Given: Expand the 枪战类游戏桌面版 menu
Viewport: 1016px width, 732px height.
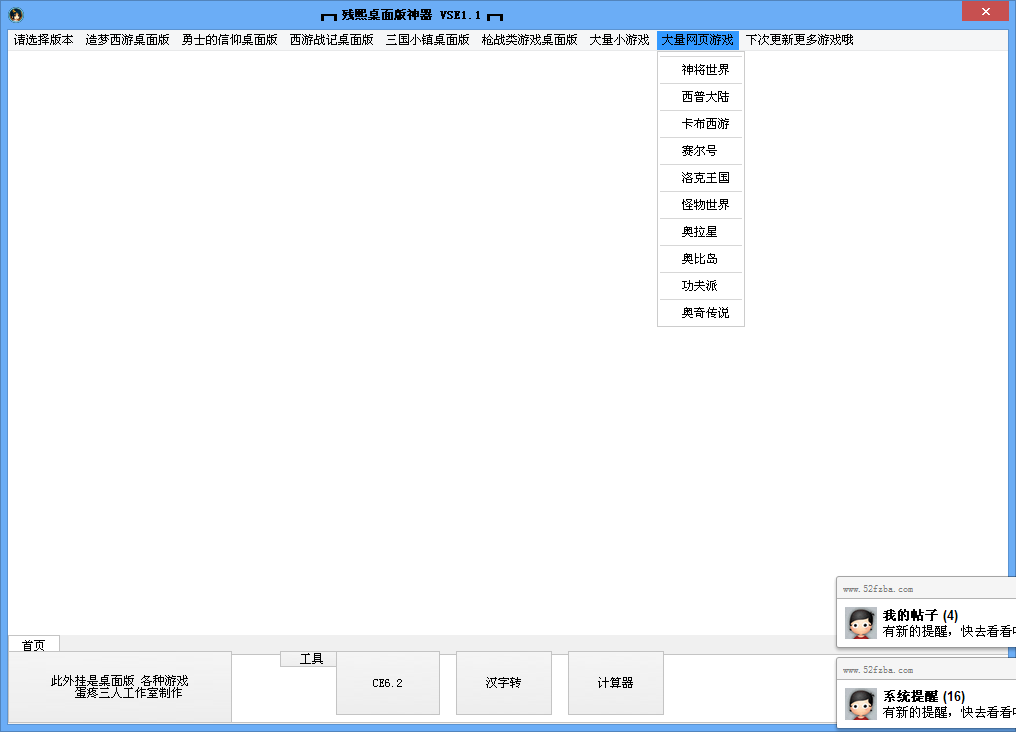Looking at the screenshot, I should pos(529,41).
